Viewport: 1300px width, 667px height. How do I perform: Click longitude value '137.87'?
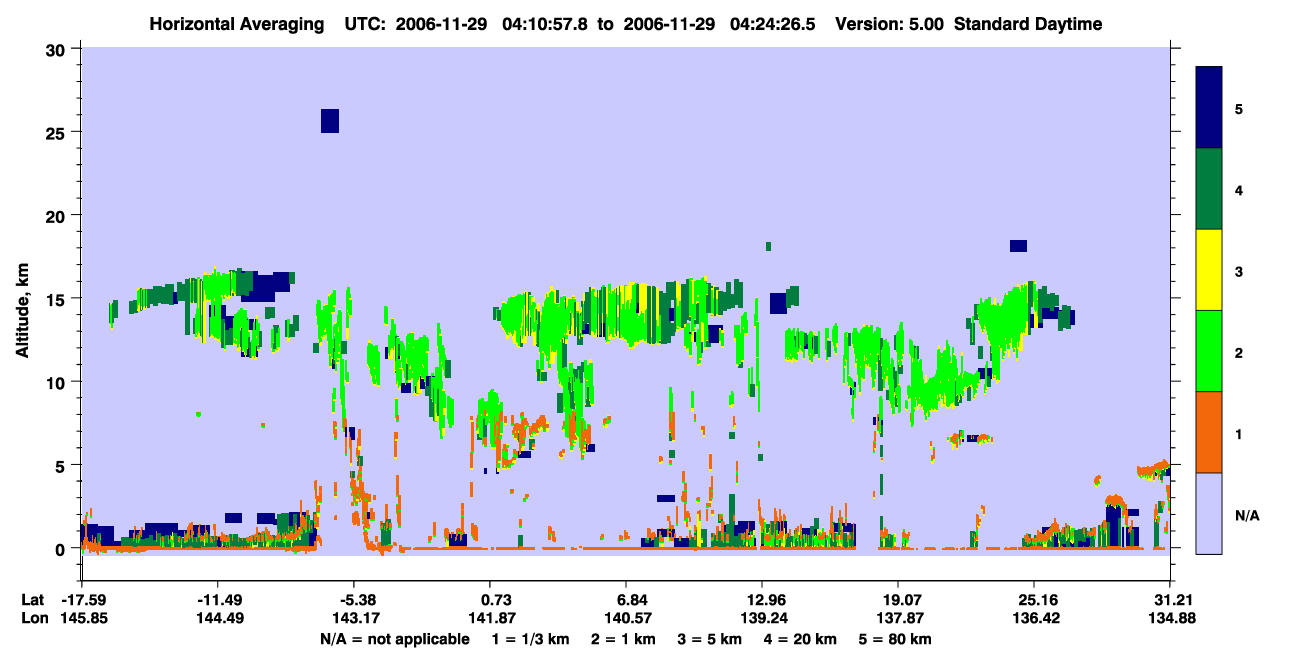pos(898,618)
